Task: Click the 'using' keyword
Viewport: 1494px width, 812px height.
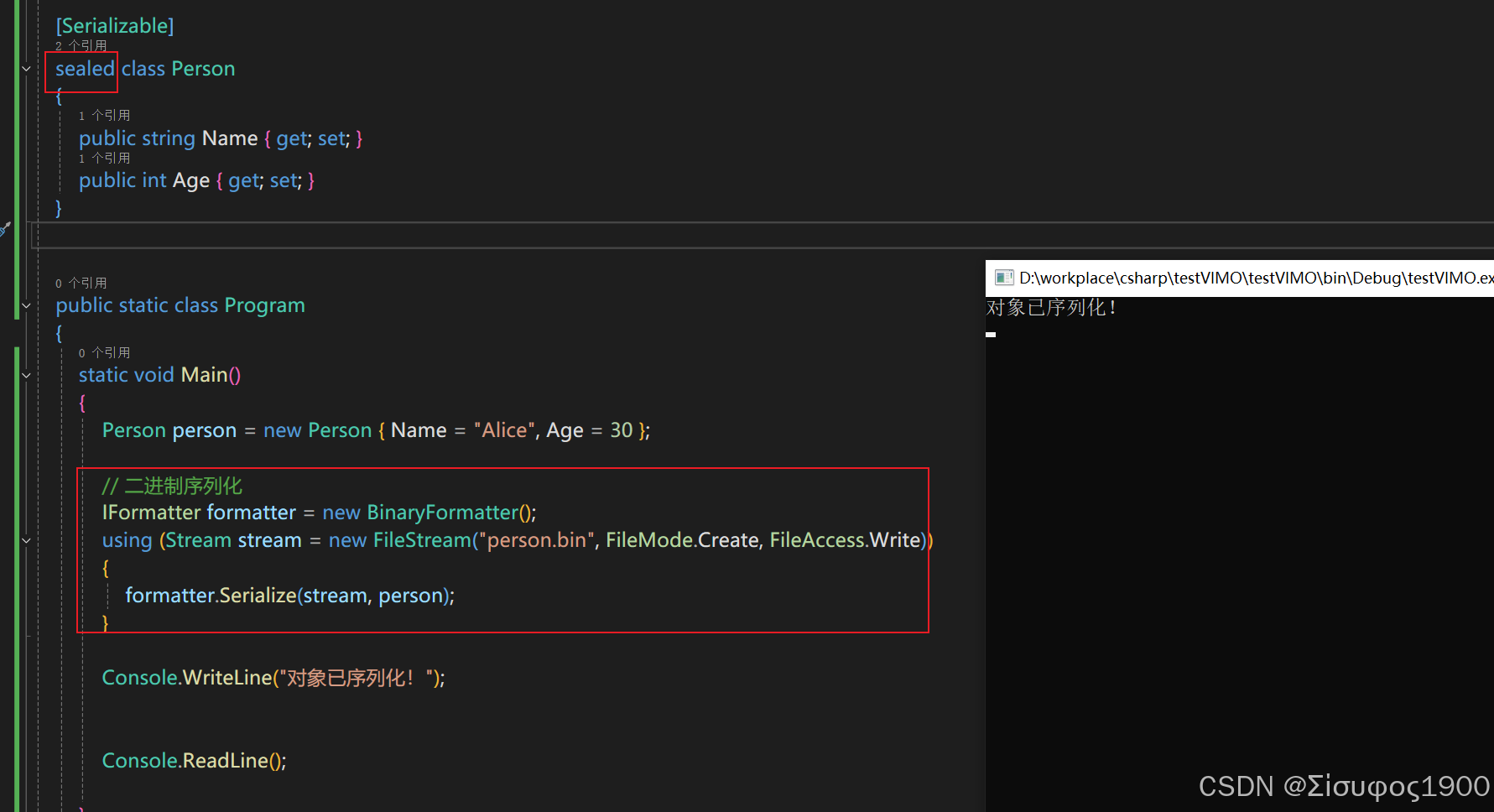Action: 127,540
